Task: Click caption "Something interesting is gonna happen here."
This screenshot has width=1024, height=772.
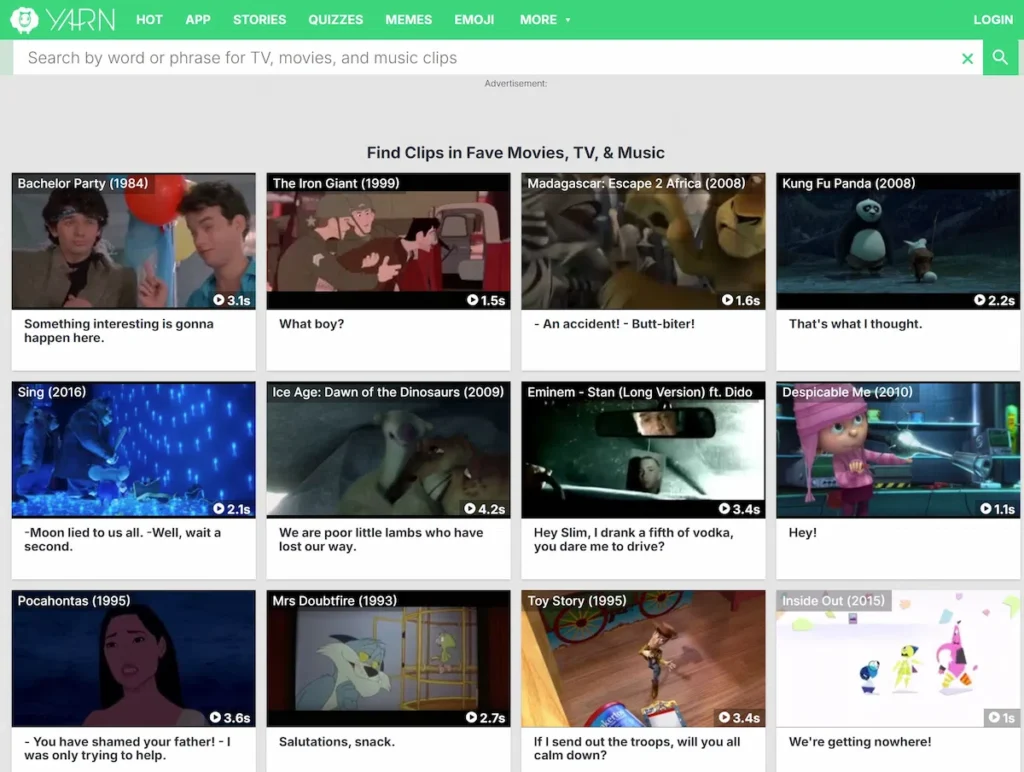Action: (119, 330)
